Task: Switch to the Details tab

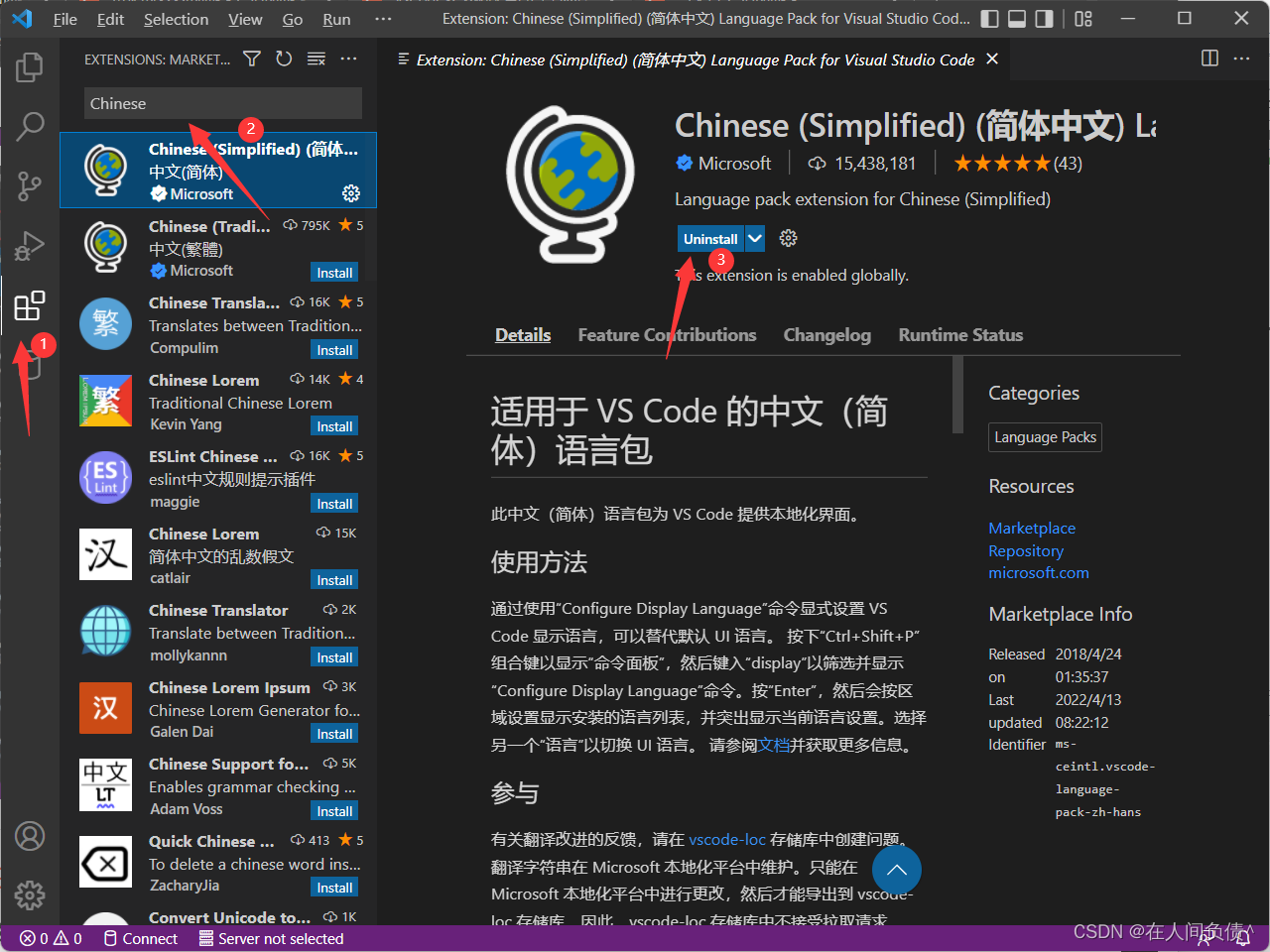Action: click(523, 335)
